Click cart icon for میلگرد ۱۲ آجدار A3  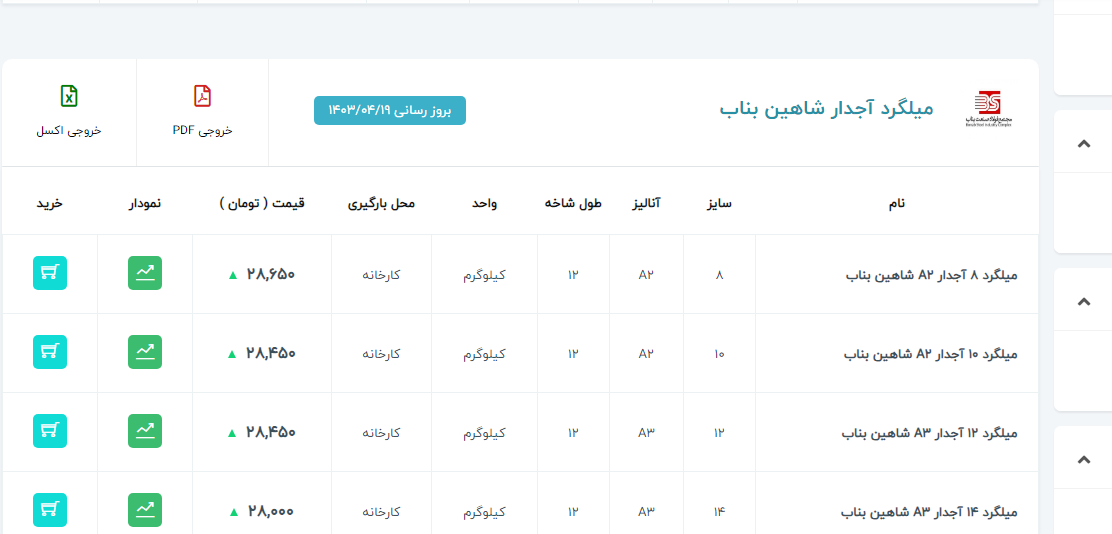point(50,431)
